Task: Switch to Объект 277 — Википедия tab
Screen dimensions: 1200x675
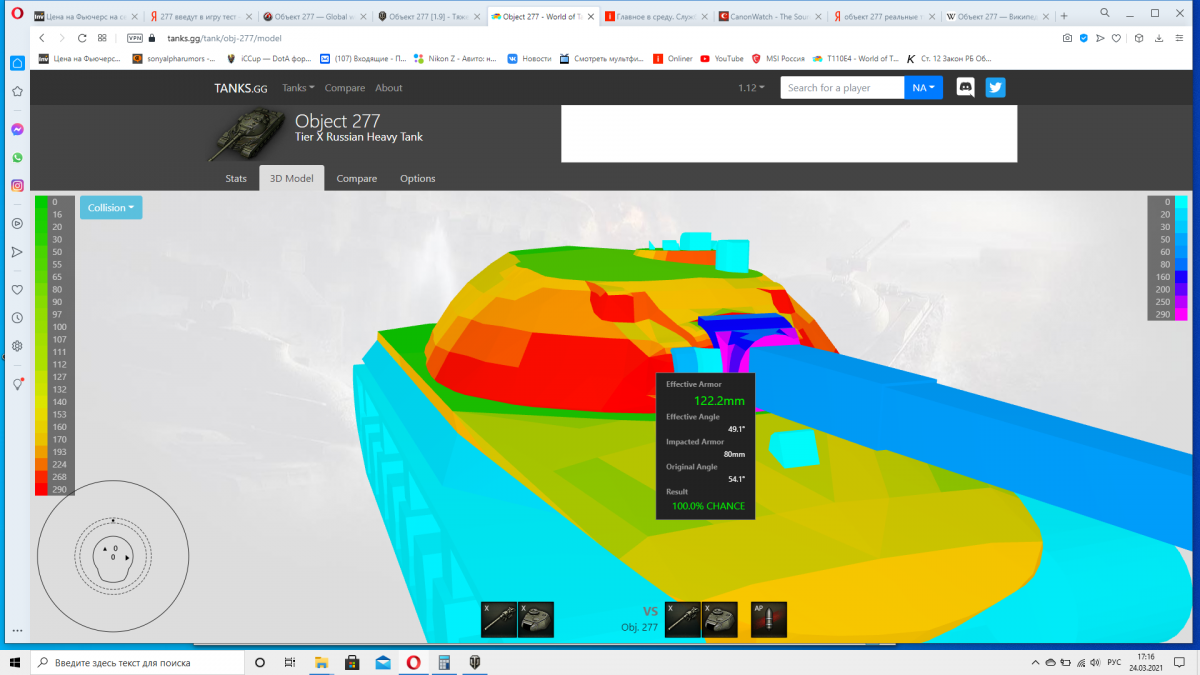Action: [x=997, y=17]
